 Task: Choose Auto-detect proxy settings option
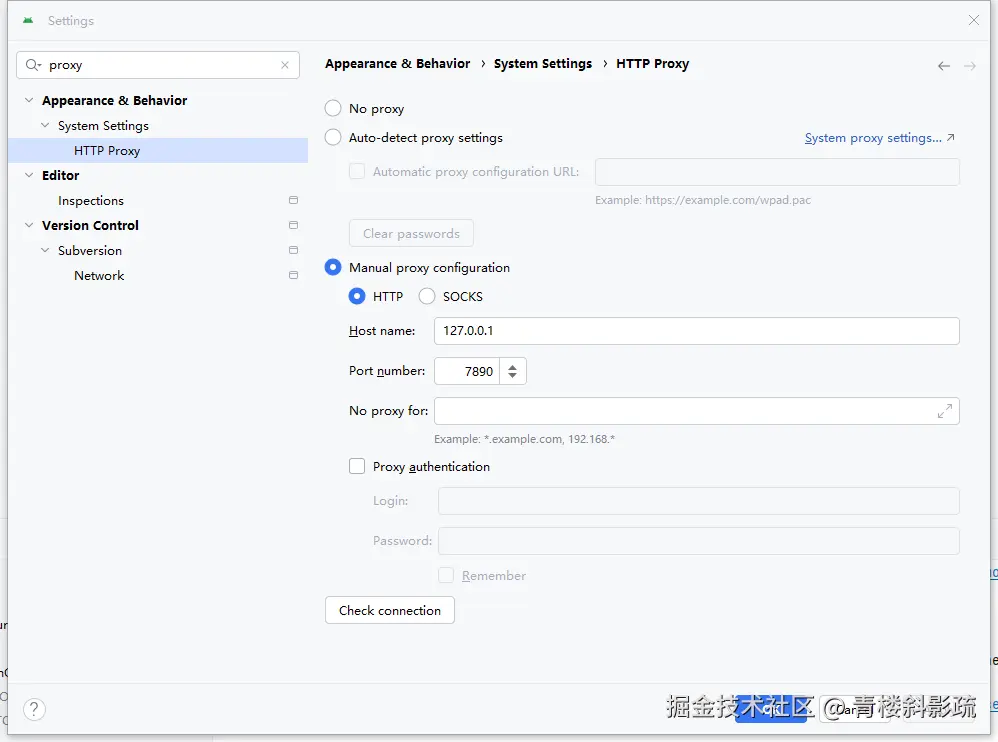334,138
